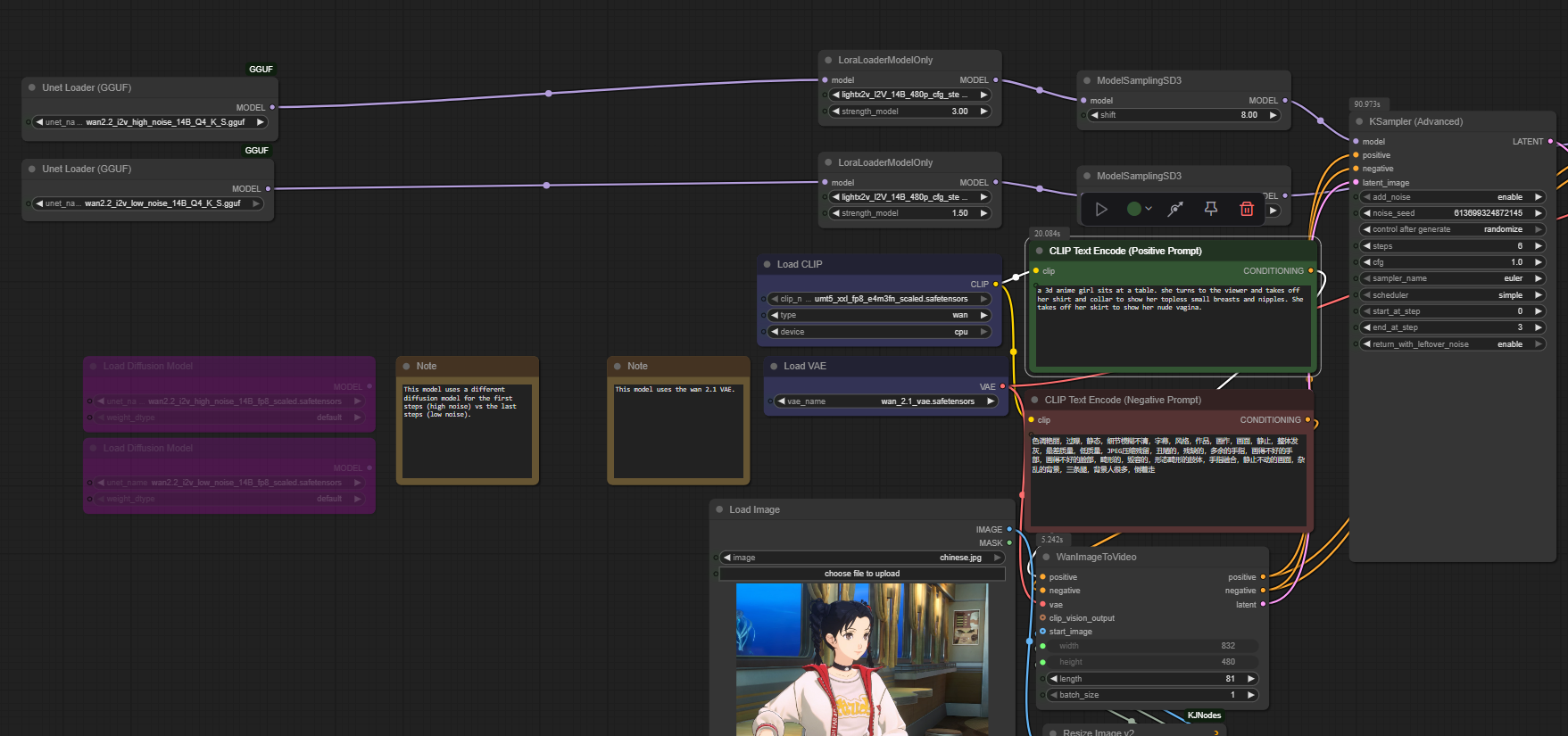Click the shift 8.00 value field
The image size is (1568, 736).
point(1184,115)
